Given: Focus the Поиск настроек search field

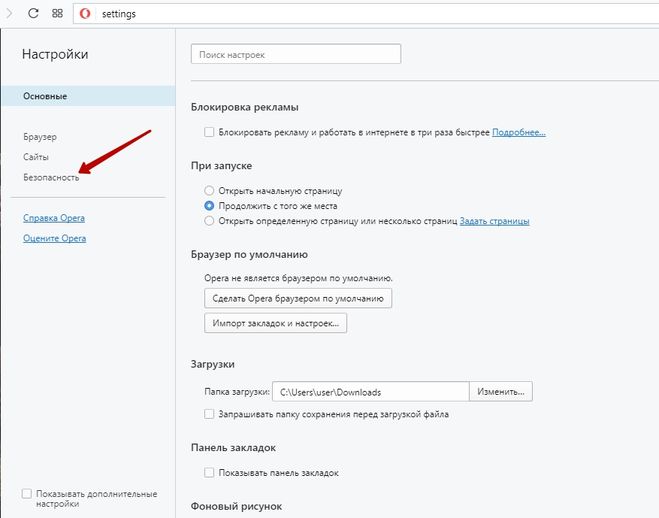Looking at the screenshot, I should [x=296, y=54].
